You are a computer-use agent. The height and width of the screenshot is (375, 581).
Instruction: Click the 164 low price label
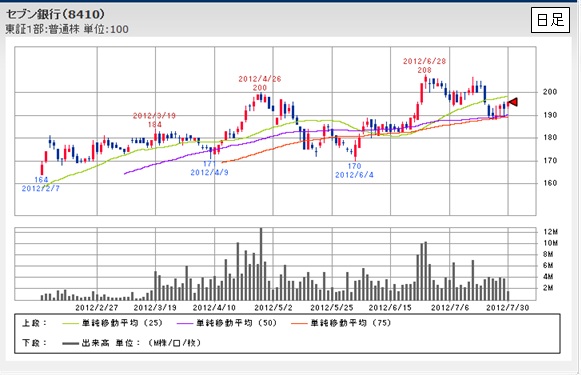click(x=41, y=180)
